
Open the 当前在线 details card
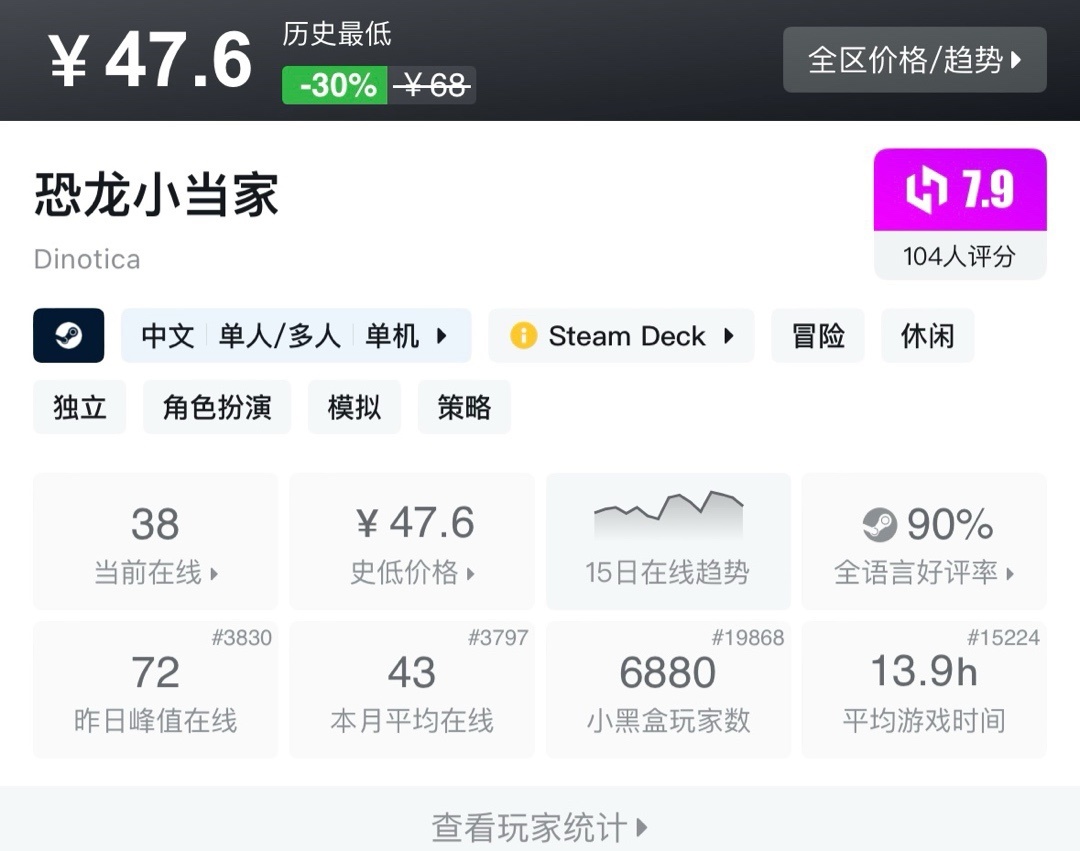coord(156,541)
